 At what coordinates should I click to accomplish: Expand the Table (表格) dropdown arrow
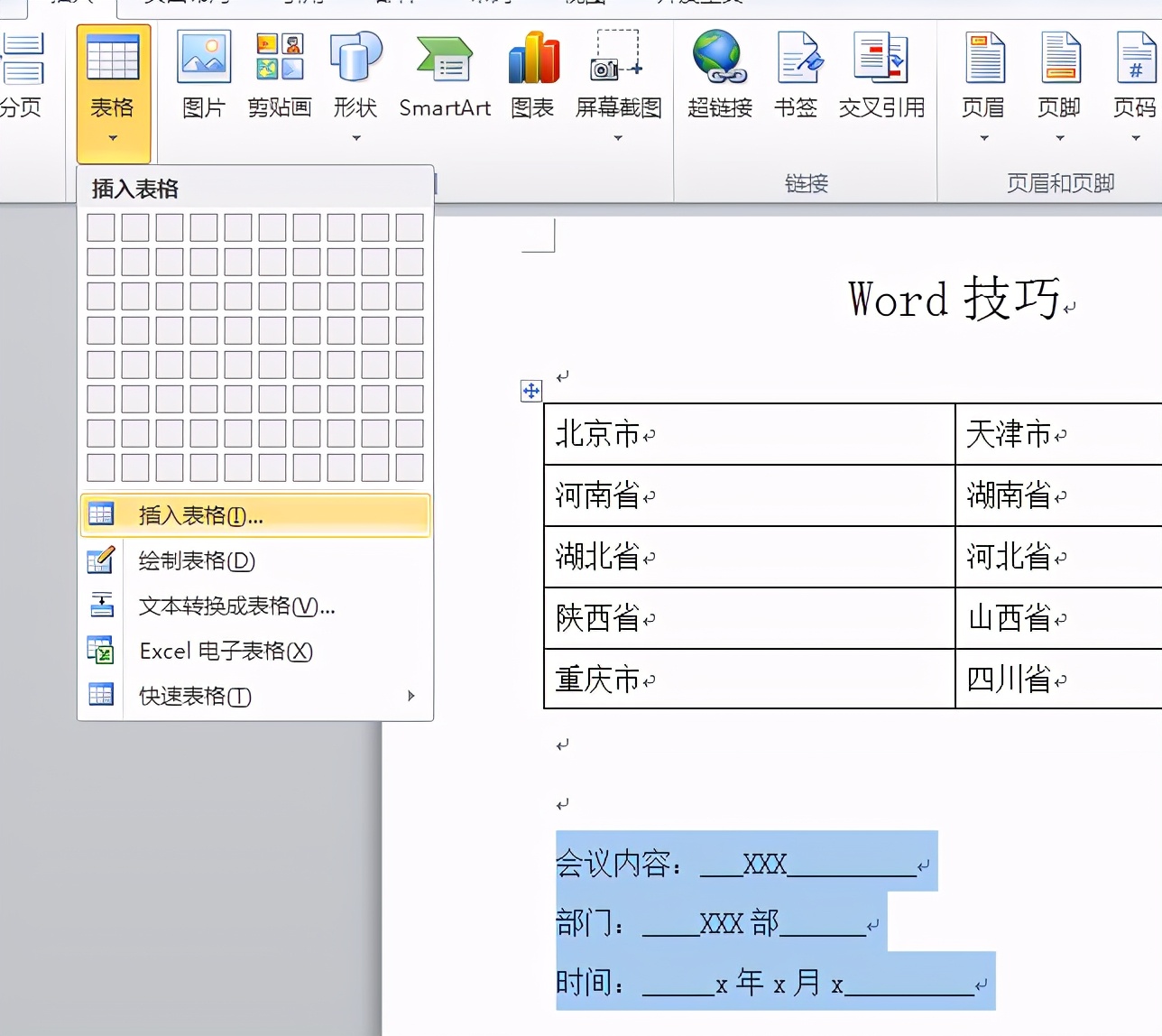point(113,138)
